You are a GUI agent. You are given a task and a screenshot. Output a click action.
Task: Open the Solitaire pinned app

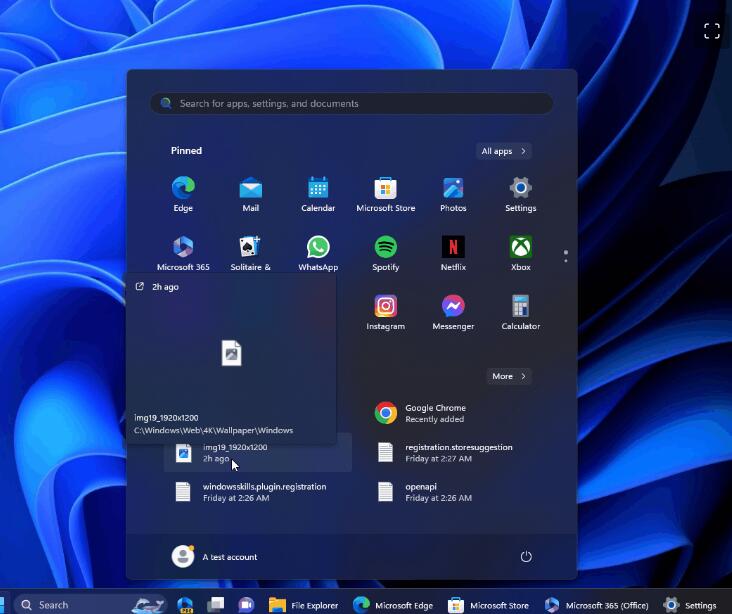coord(251,254)
